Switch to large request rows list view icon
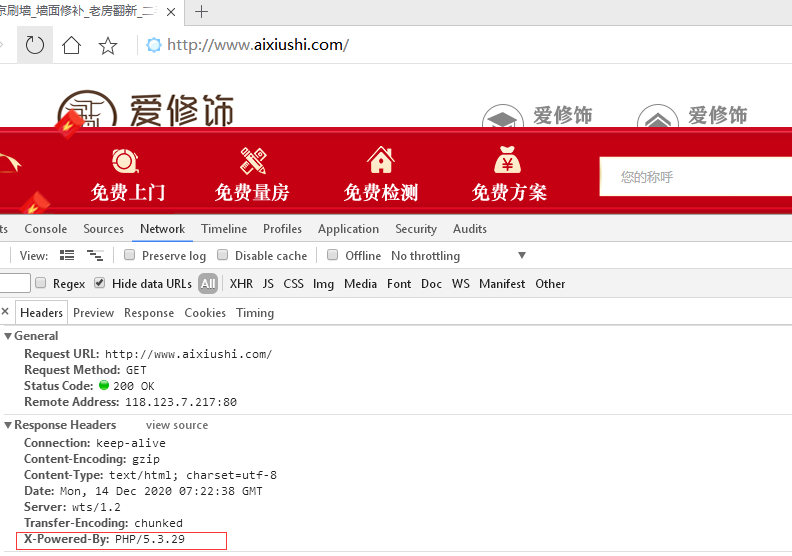 [67, 256]
